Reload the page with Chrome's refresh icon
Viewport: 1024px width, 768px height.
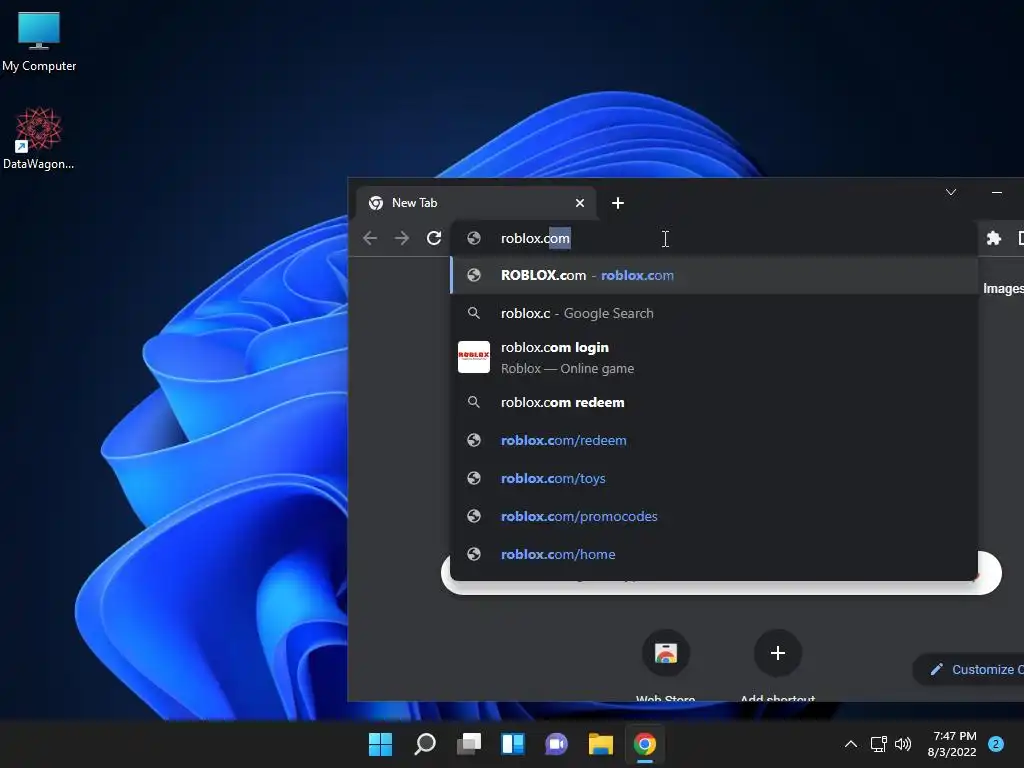(434, 238)
